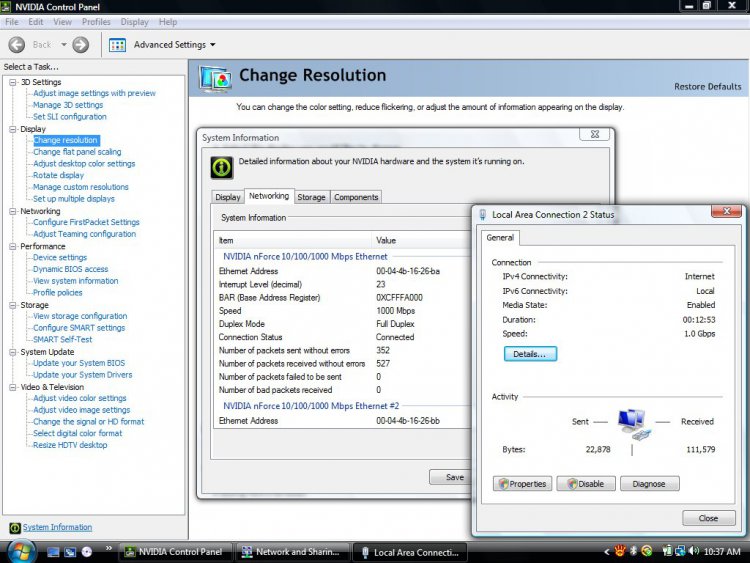Click the Back arrow icon
This screenshot has width=750, height=563.
[x=17, y=45]
